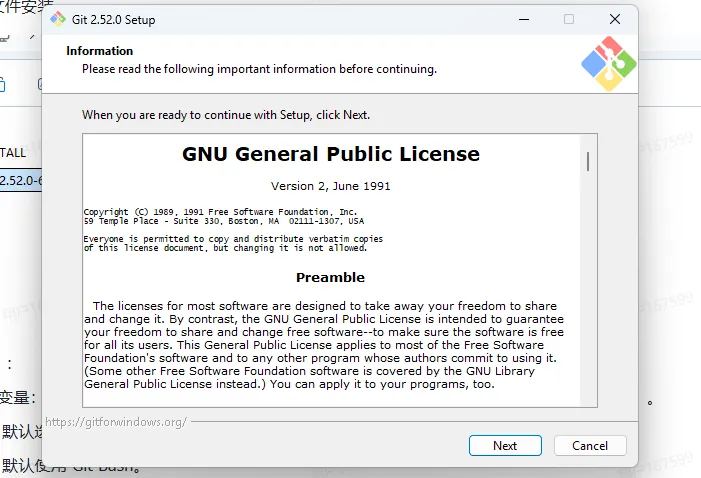Screen dimensions: 701x478
Task: Cancel the Git 2.52.0 installation
Action: pos(590,445)
